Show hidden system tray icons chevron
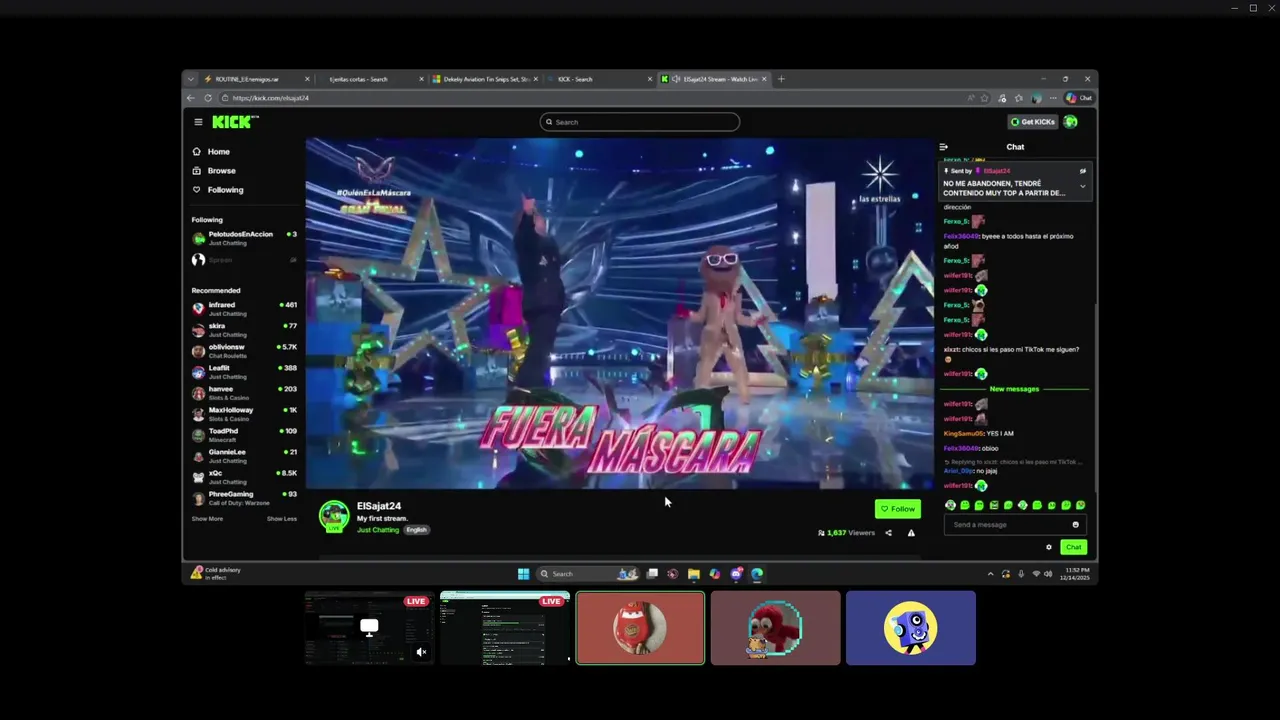This screenshot has height=720, width=1280. 991,574
